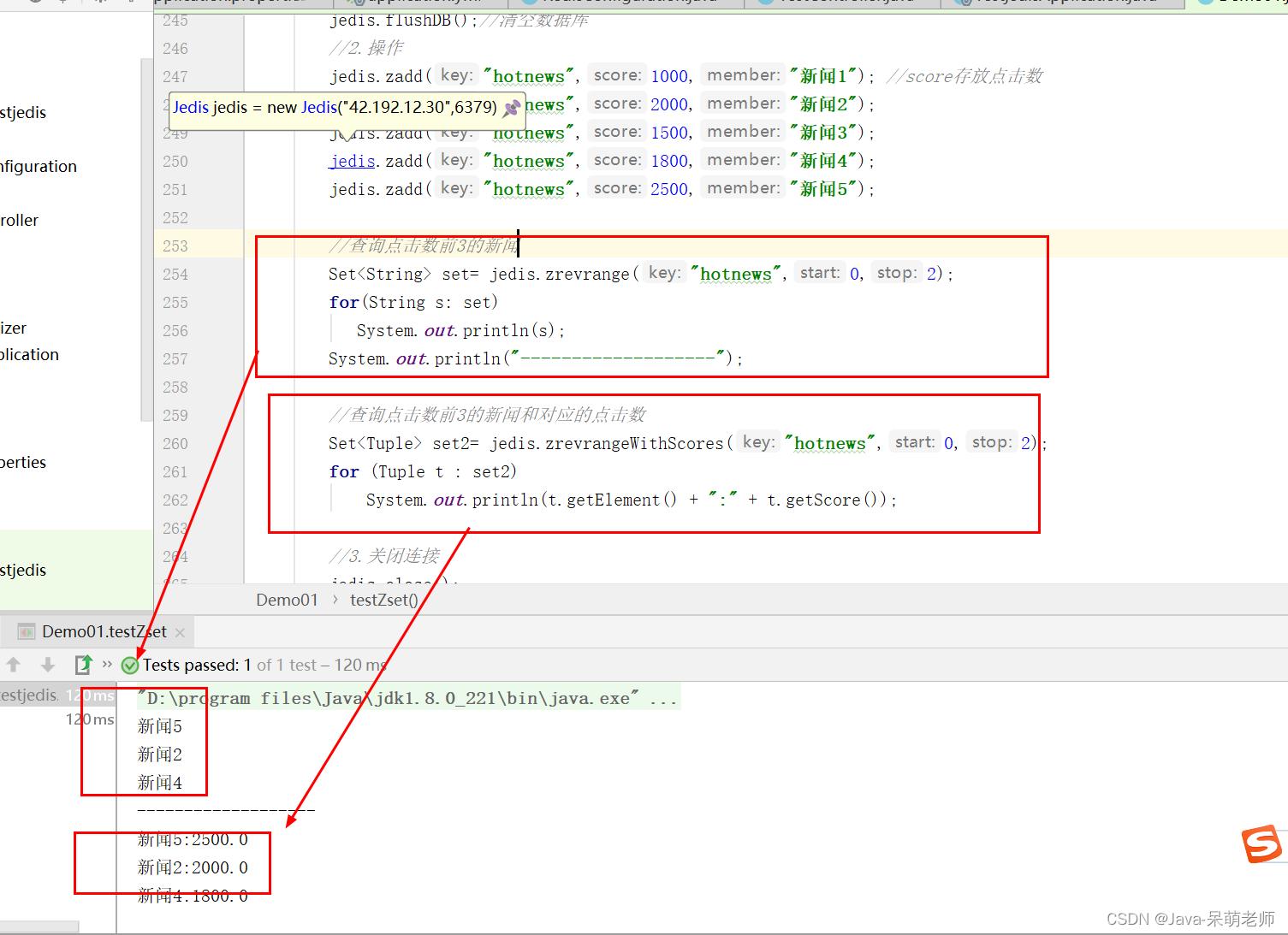Click testZset() in the breadcrumb bar
1288x935 pixels.
383,600
